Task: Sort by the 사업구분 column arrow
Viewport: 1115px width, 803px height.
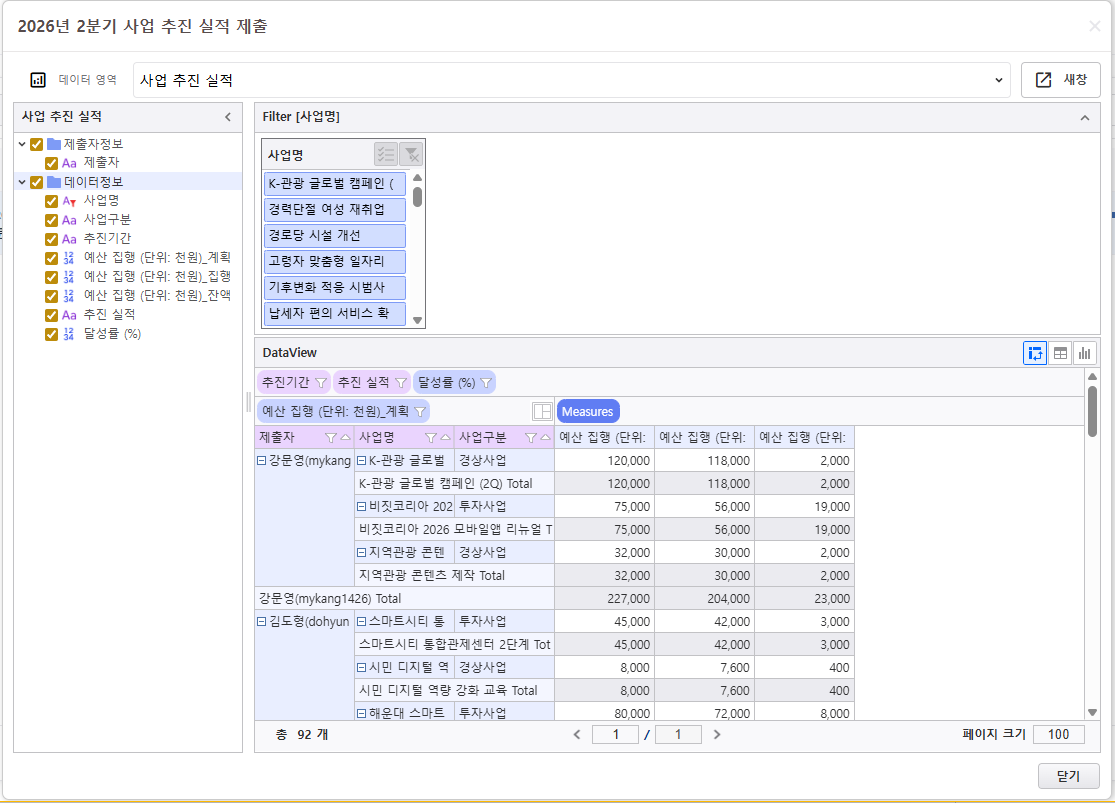Action: tap(545, 437)
